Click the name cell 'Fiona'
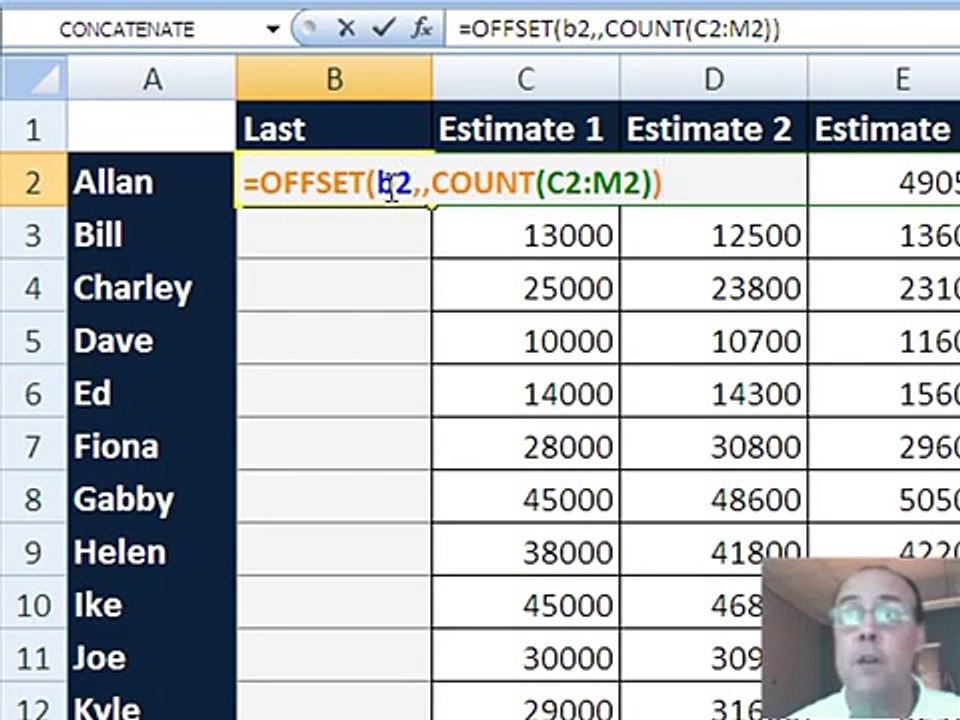The height and width of the screenshot is (720, 960). [x=152, y=446]
